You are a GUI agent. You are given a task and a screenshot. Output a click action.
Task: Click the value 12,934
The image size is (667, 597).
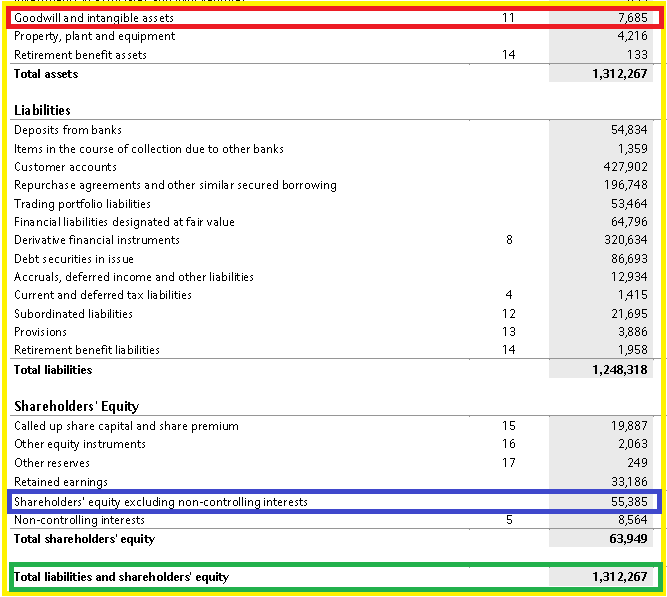(x=629, y=277)
